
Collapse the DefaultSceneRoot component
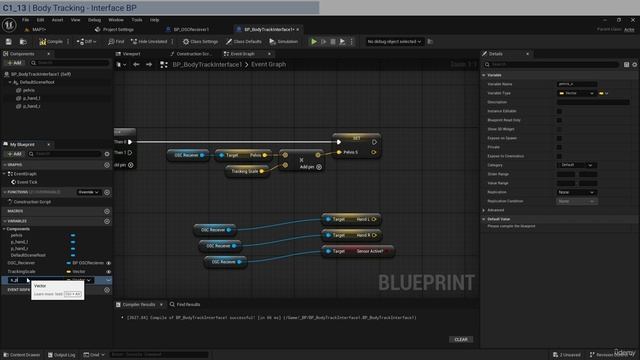coord(10,82)
